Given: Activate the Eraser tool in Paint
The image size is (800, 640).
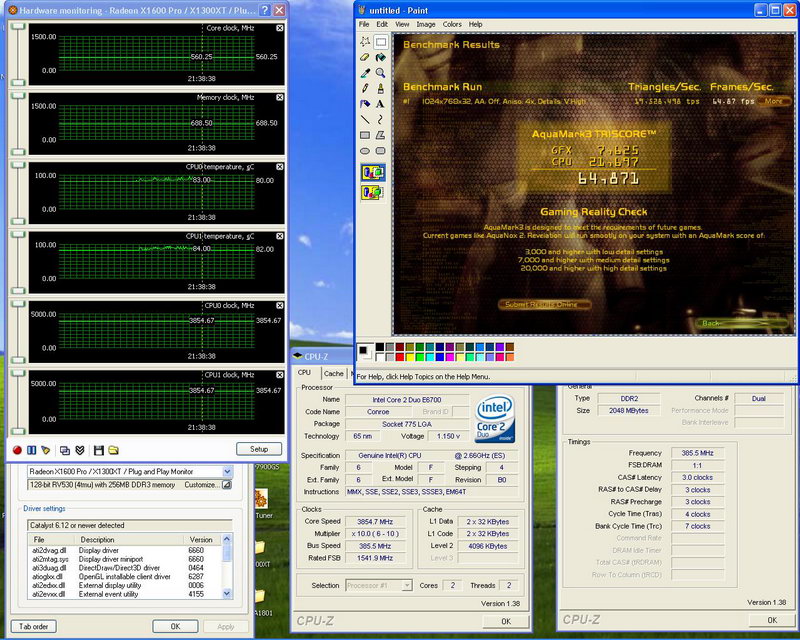Looking at the screenshot, I should (366, 57).
